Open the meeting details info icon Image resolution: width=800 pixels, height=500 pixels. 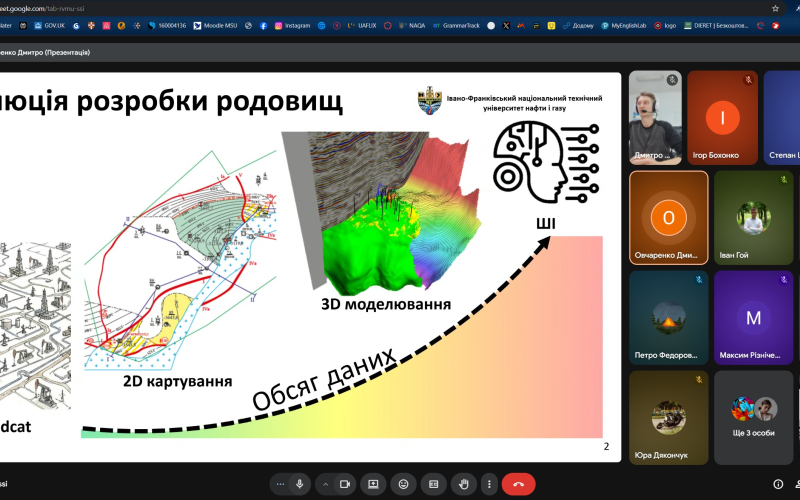(778, 484)
